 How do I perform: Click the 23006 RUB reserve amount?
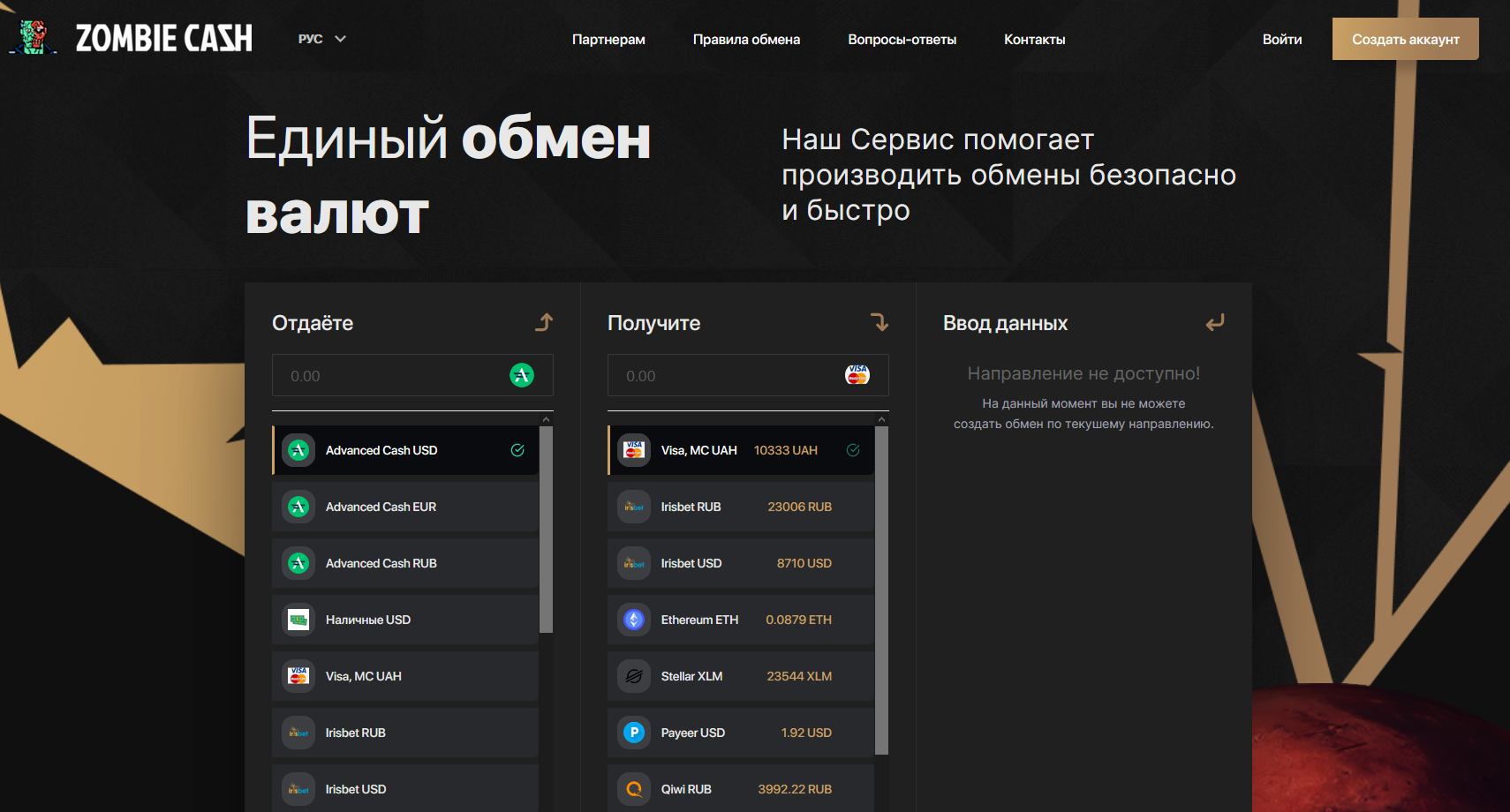[x=800, y=507]
